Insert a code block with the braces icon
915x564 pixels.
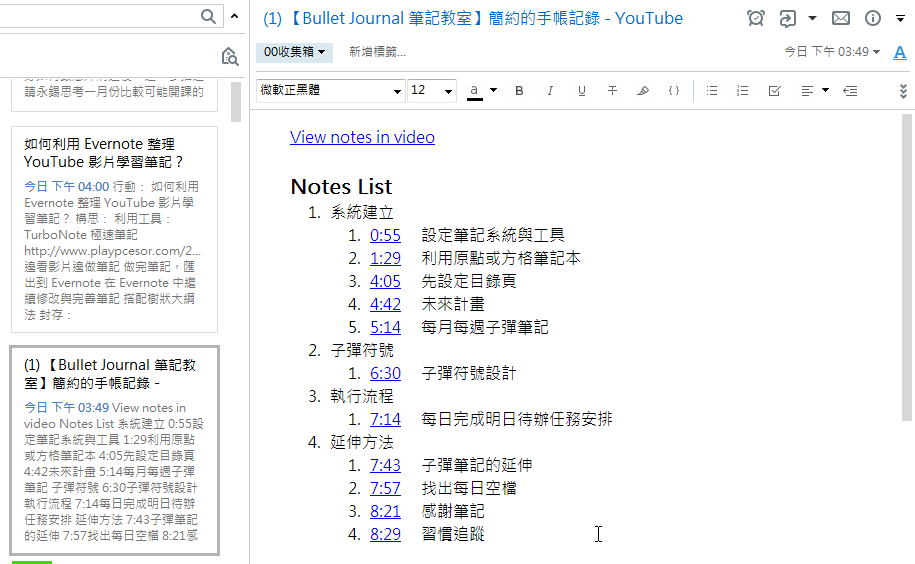click(674, 90)
